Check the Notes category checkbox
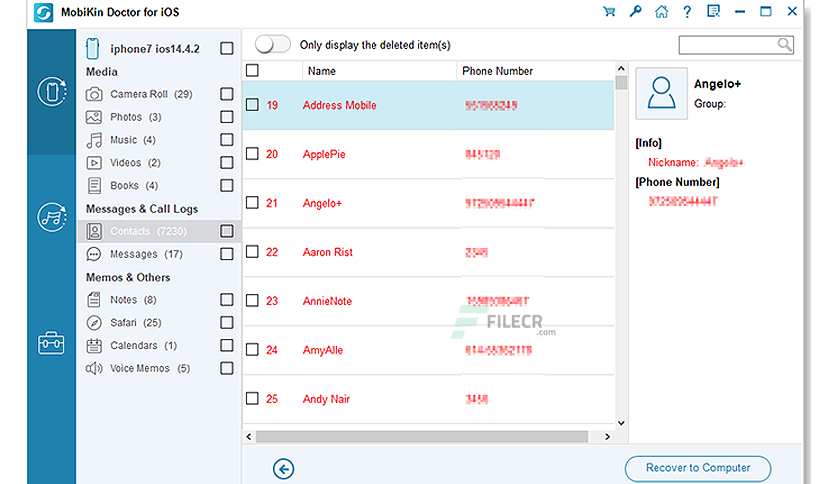 227,300
